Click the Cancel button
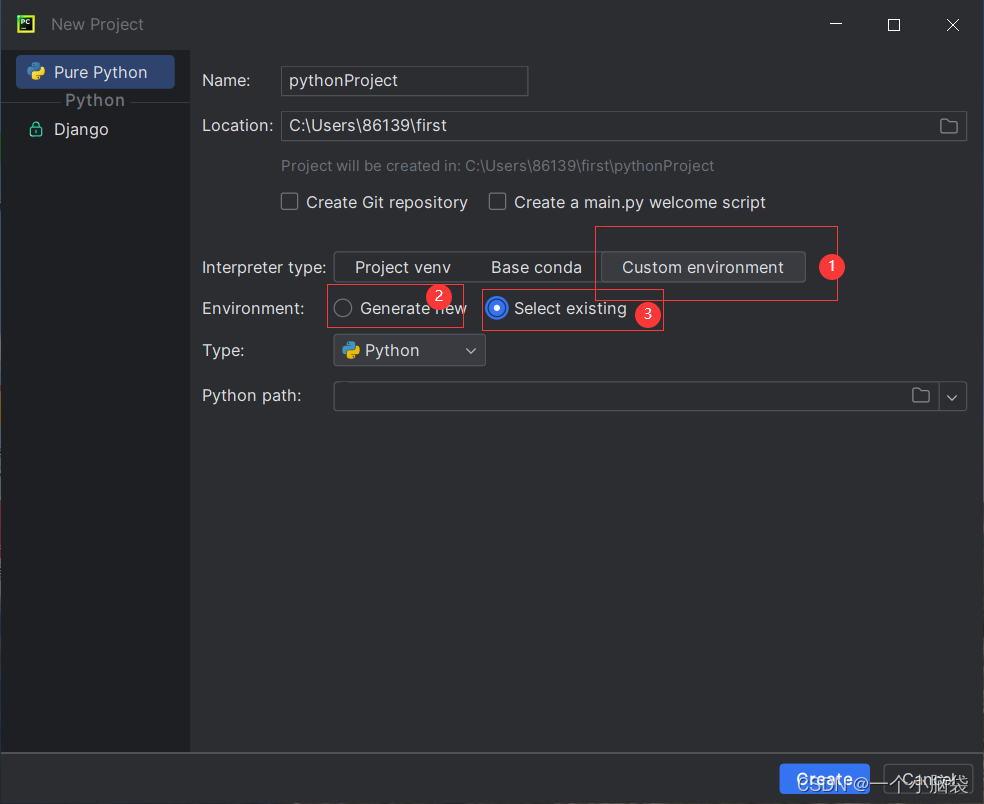 [928, 779]
